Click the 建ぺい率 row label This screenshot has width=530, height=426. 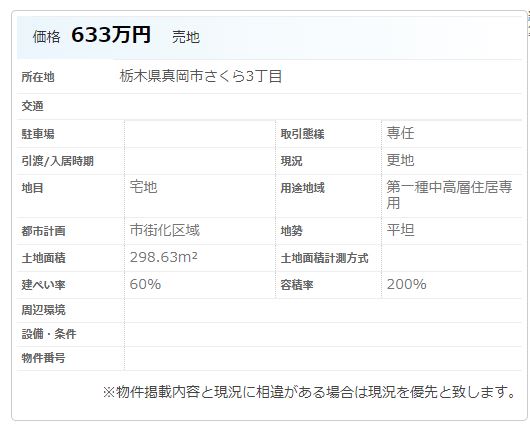pyautogui.click(x=43, y=285)
